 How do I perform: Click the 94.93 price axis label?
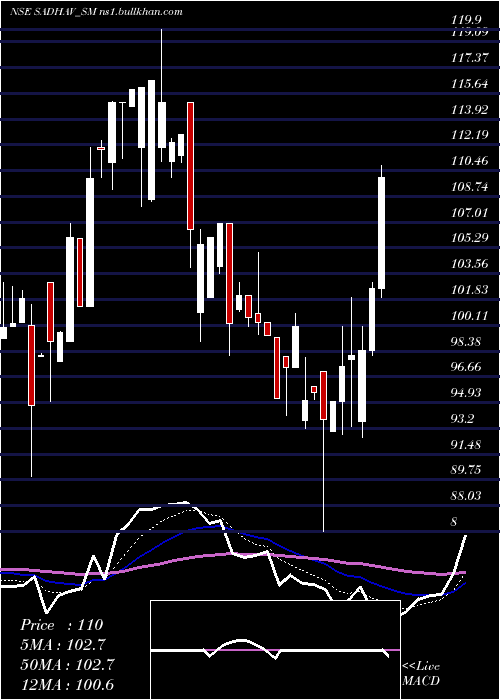click(466, 392)
